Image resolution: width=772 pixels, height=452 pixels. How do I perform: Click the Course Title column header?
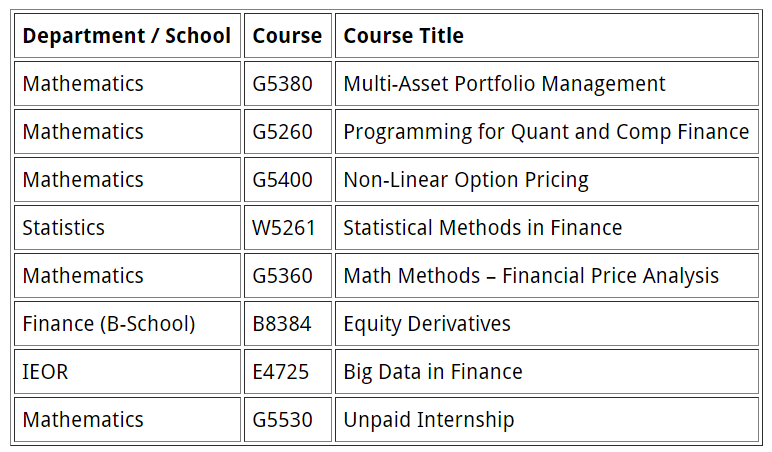coord(404,36)
